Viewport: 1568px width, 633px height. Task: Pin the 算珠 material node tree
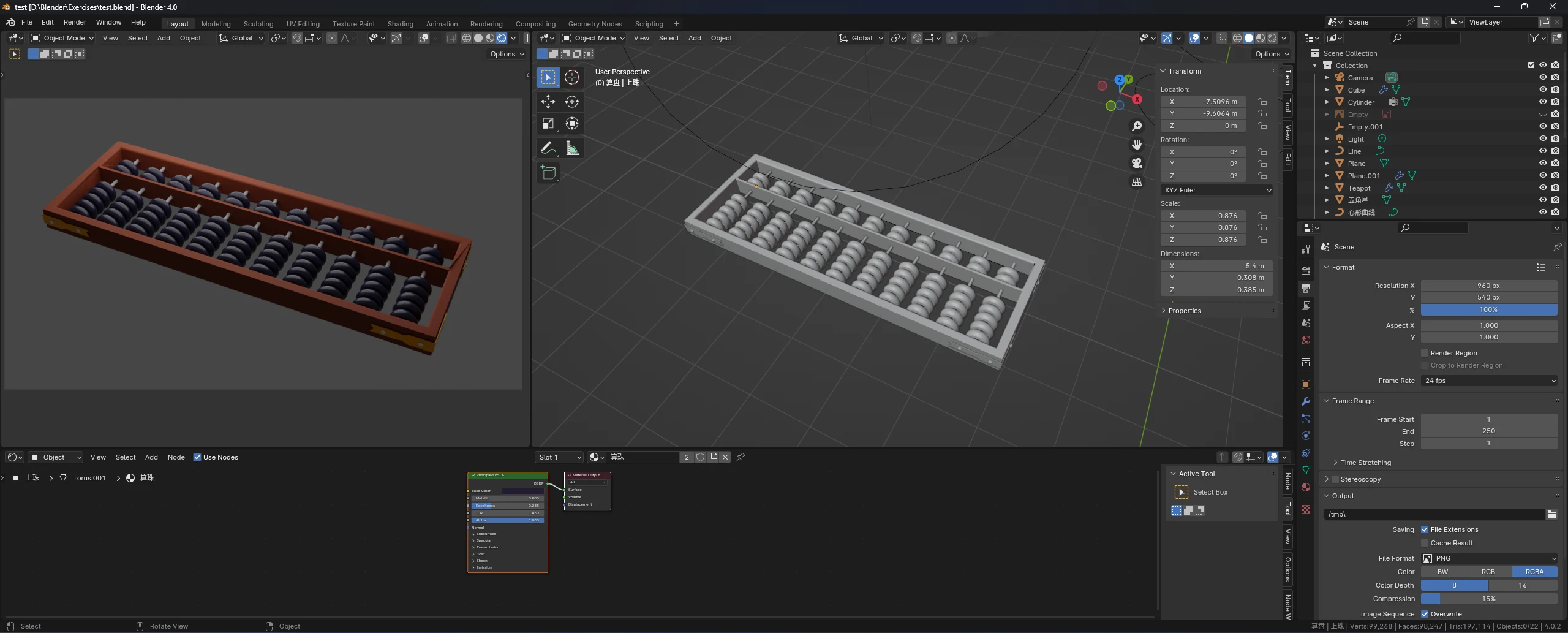741,457
